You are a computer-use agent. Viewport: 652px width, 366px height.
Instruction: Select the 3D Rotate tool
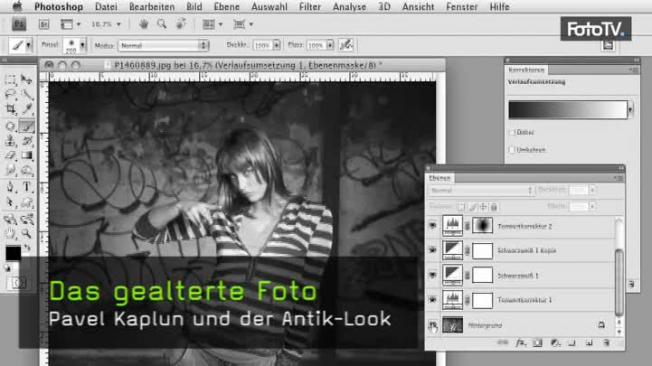[x=10, y=219]
